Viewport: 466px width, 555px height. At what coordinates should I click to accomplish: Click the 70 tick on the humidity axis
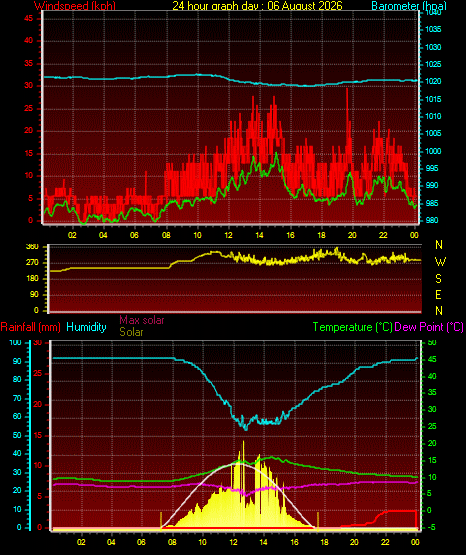(17, 399)
